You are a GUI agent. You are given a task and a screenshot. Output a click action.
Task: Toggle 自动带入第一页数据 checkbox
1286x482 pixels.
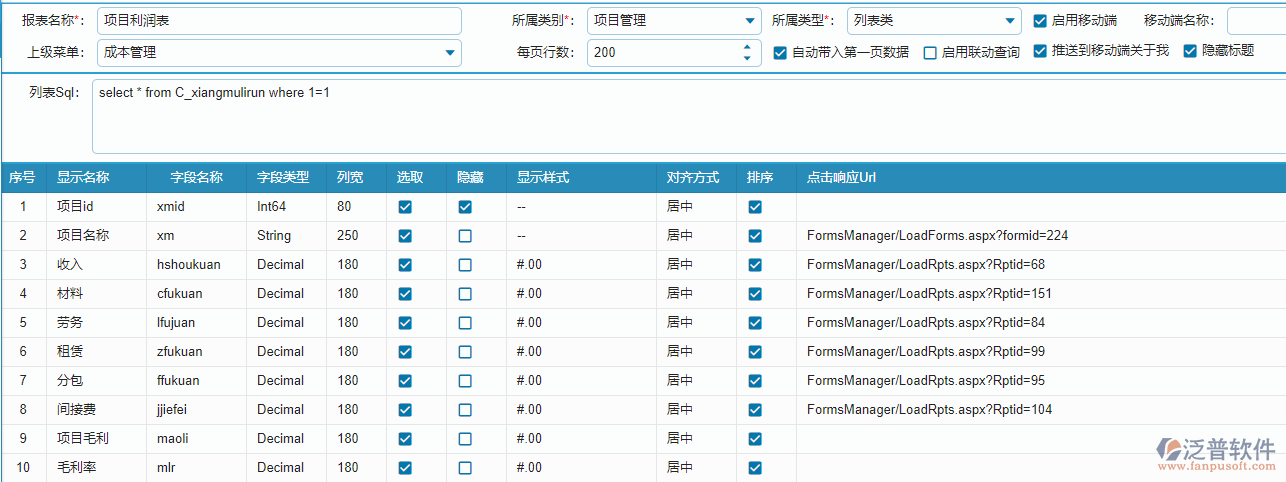tap(780, 53)
